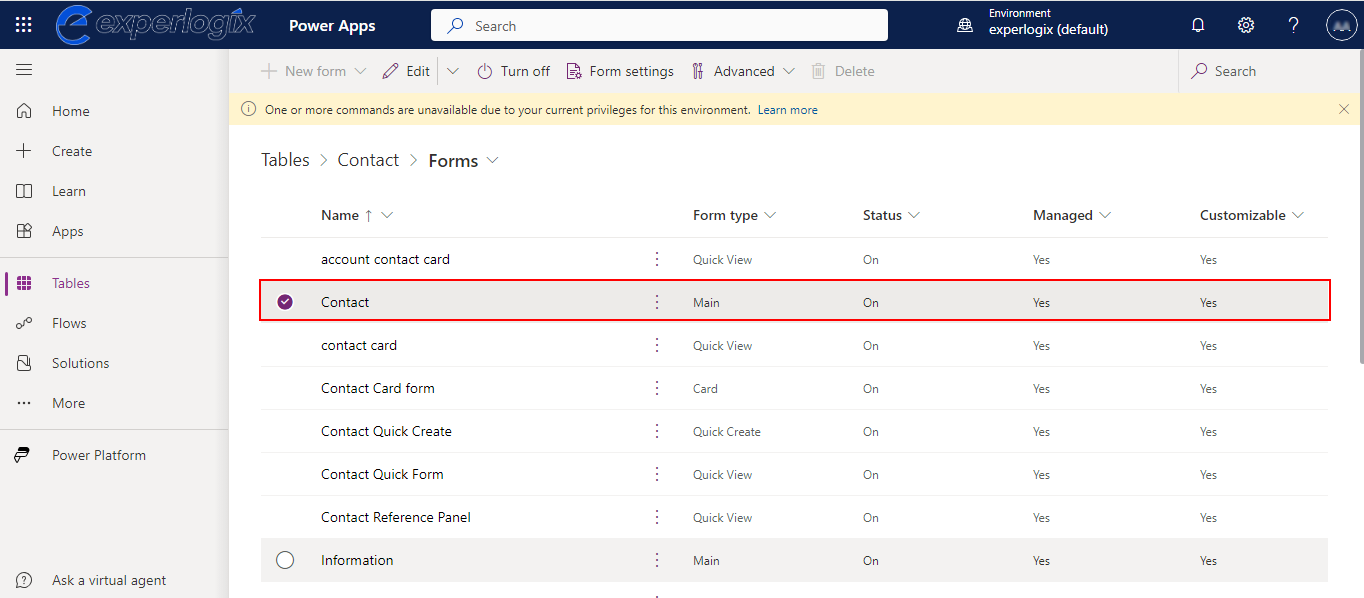Click more options dots for Information row
The image size is (1364, 598).
657,560
